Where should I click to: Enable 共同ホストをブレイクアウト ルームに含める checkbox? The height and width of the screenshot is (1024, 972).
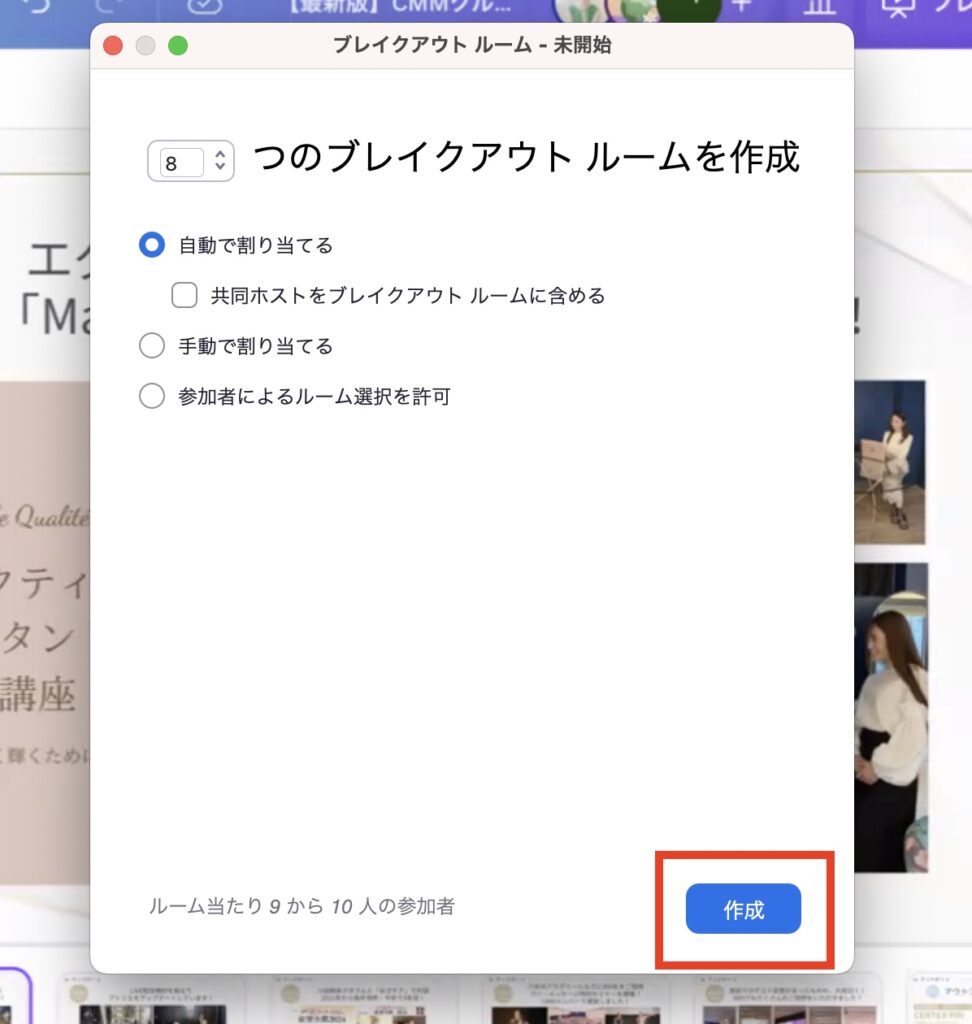[184, 296]
